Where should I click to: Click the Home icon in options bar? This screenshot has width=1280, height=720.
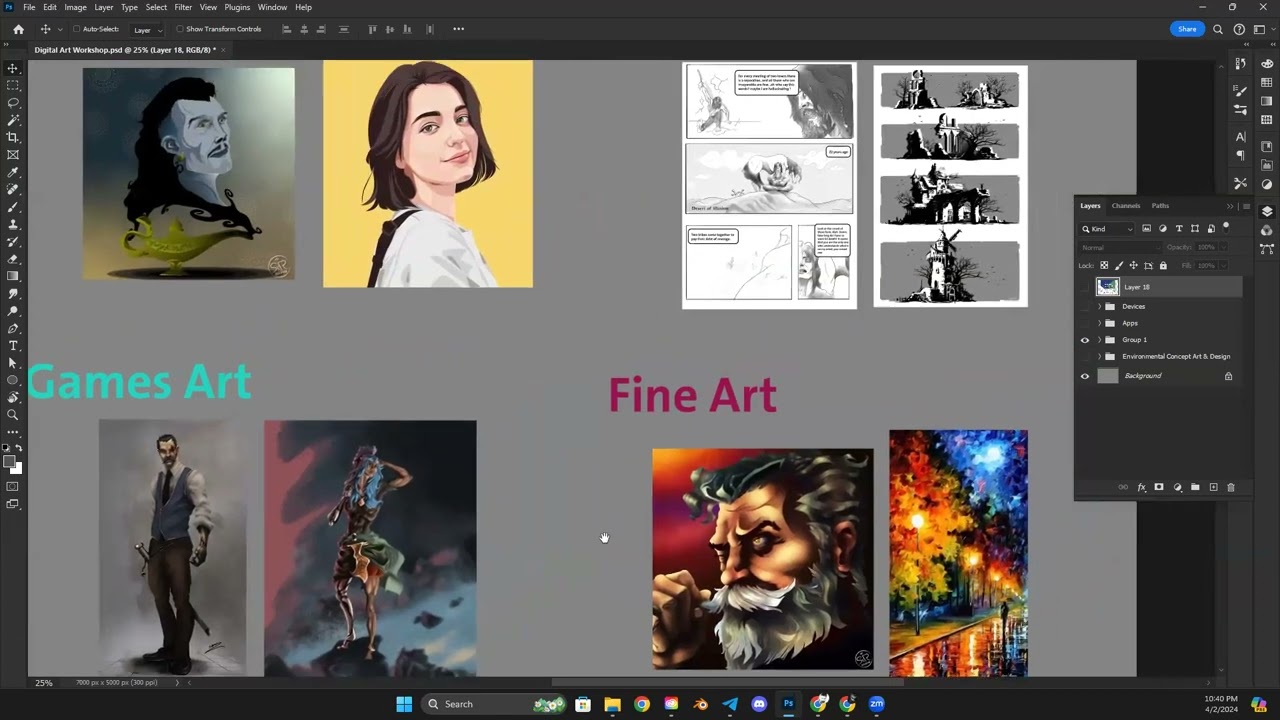18,29
